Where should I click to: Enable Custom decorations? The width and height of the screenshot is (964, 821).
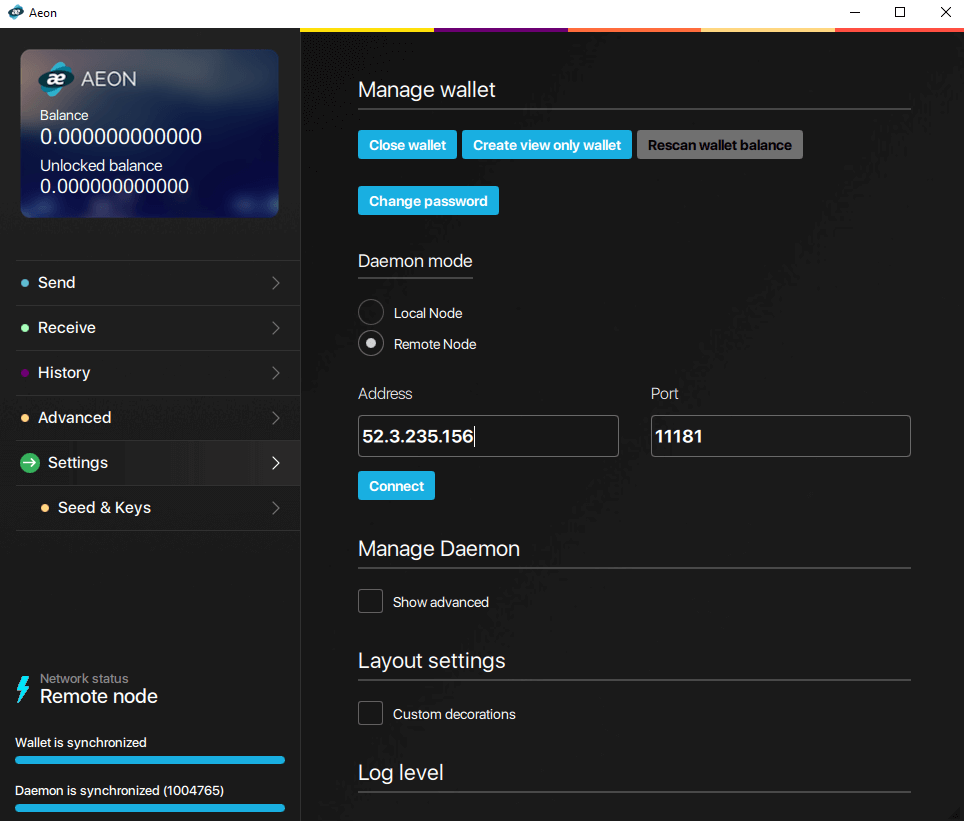pyautogui.click(x=370, y=713)
